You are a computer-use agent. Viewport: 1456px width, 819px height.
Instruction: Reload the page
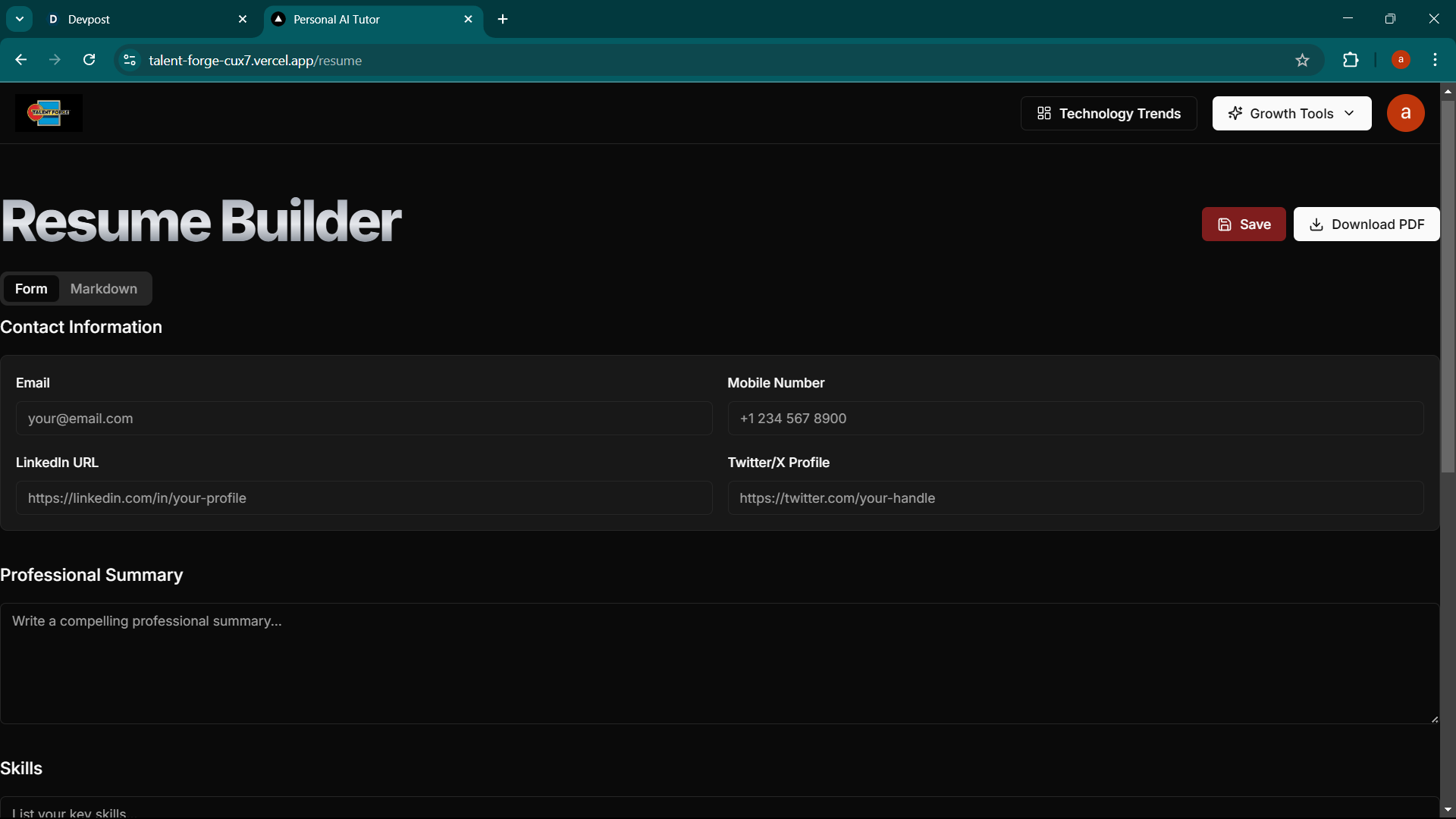[x=89, y=60]
